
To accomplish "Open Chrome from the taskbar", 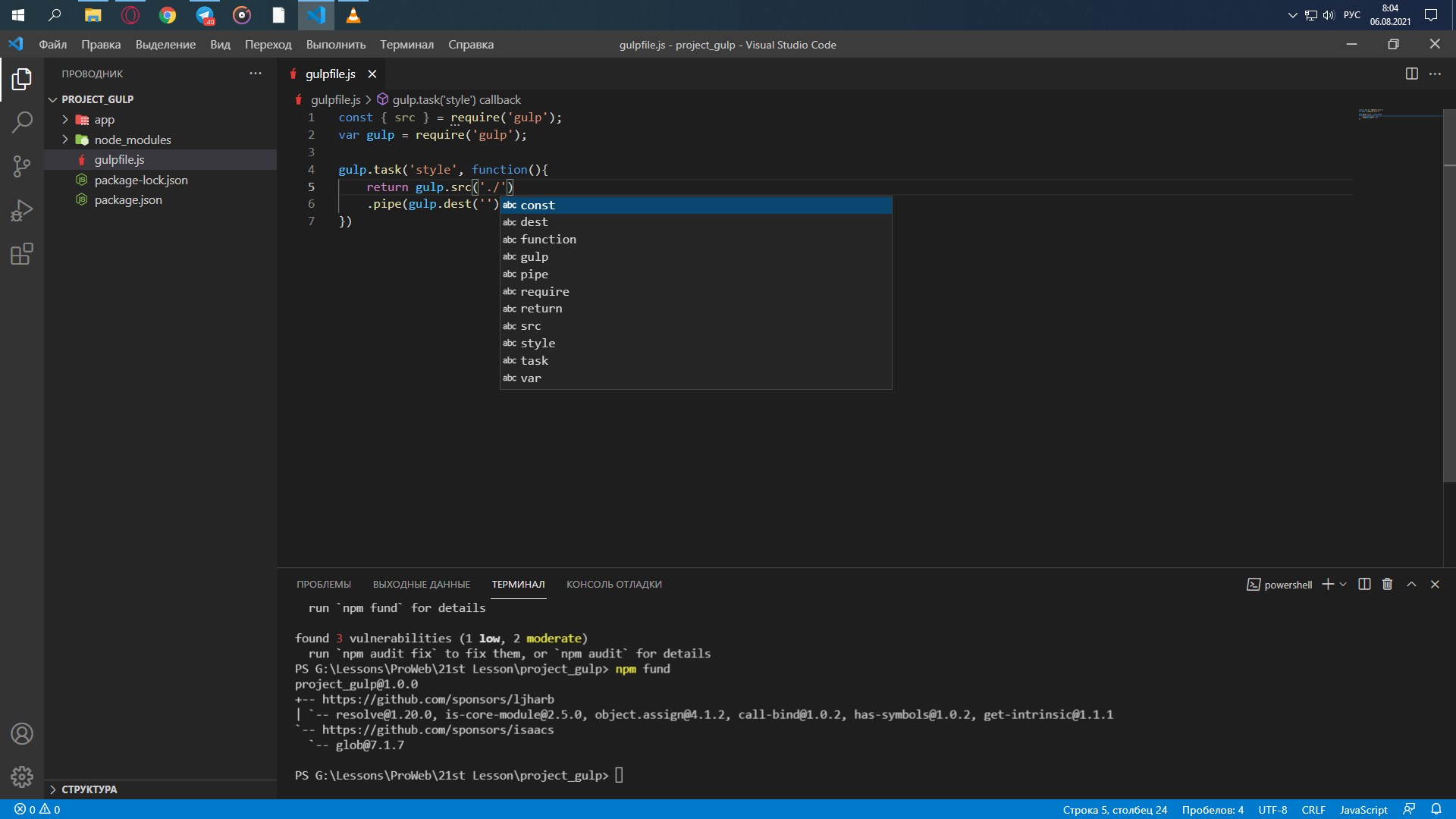I will [167, 15].
